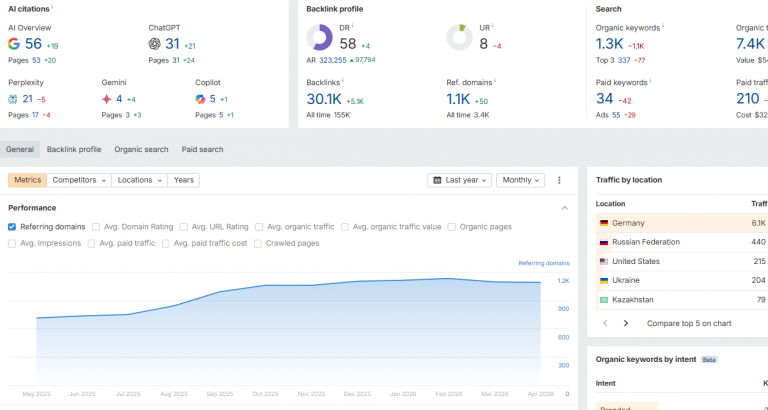768x410 pixels.
Task: Open the 30.1K backlinks number link
Action: [324, 99]
